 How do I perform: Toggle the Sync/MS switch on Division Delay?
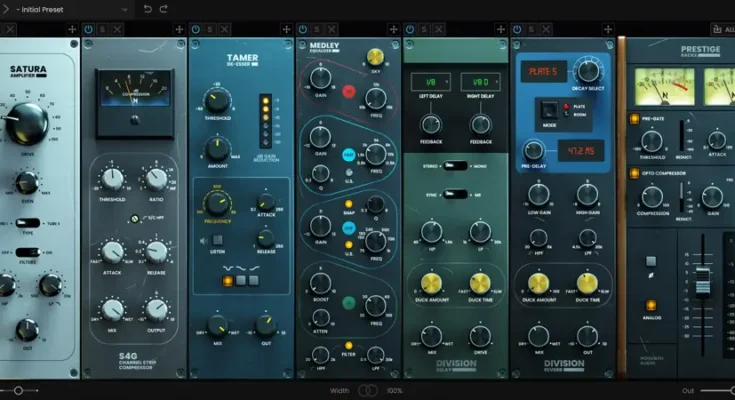pyautogui.click(x=455, y=195)
